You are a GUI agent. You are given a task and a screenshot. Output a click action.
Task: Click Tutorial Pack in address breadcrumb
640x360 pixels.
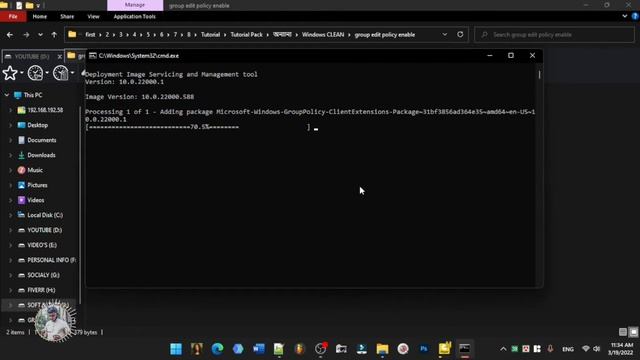247,35
